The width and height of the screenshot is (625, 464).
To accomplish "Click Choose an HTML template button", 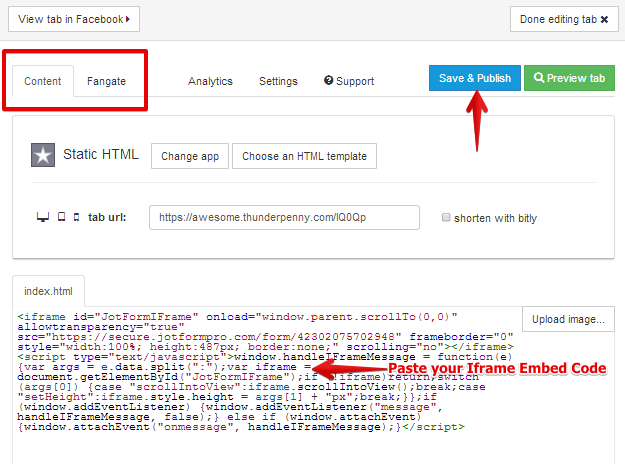I will [305, 156].
